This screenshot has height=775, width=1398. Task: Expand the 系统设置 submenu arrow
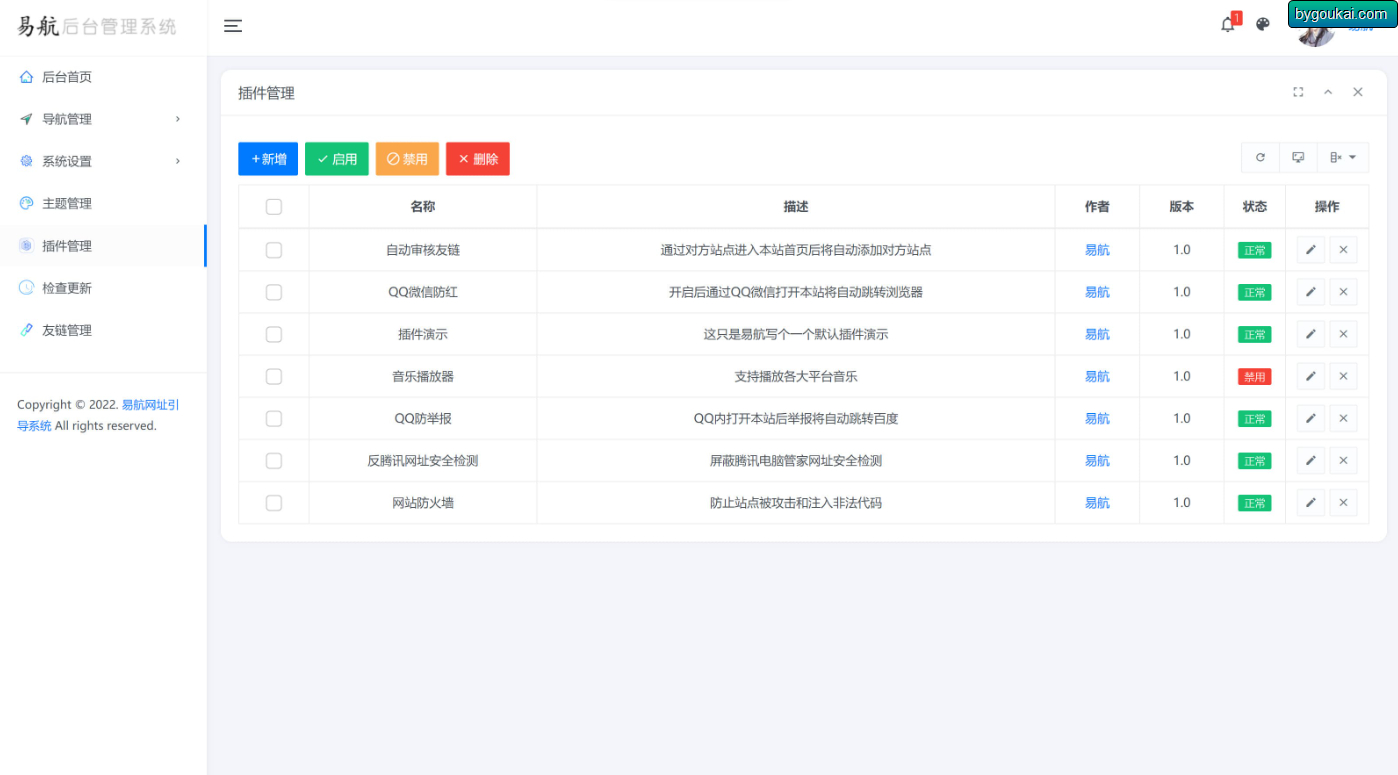(178, 161)
